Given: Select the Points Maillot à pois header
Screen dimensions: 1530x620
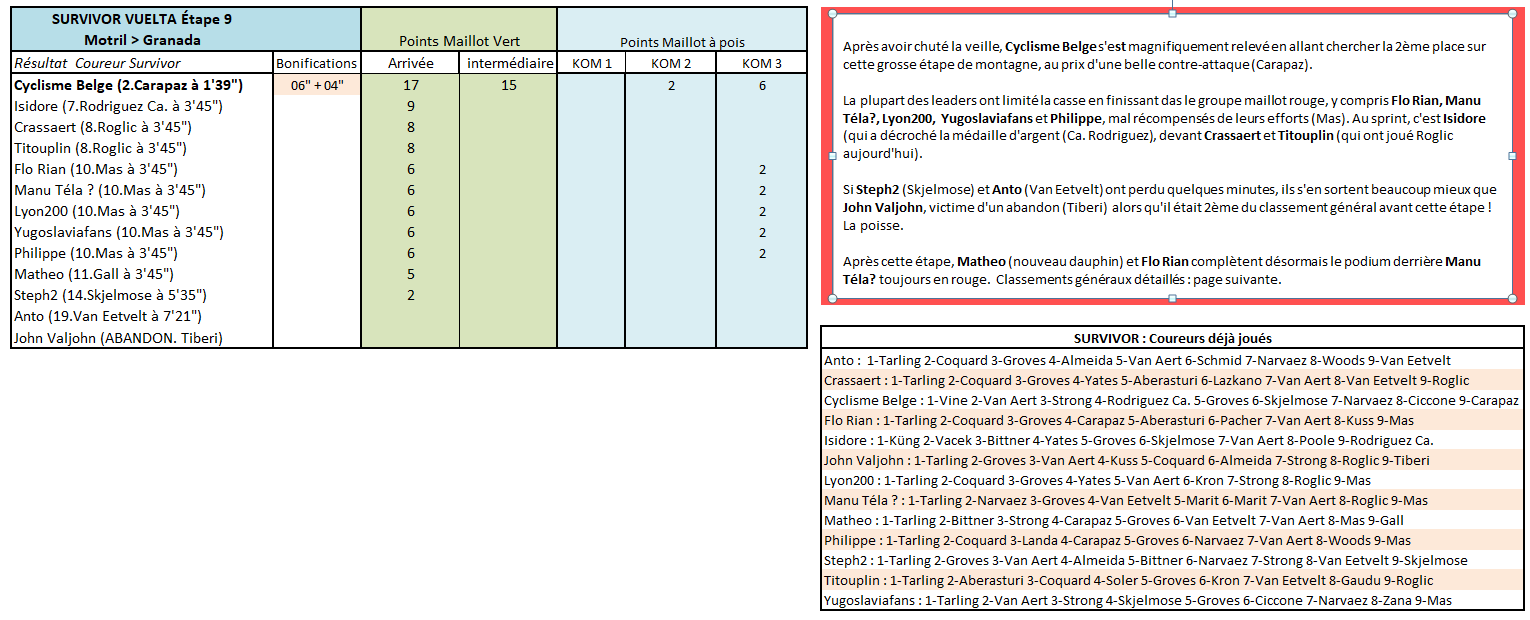Looking at the screenshot, I should pos(682,42).
